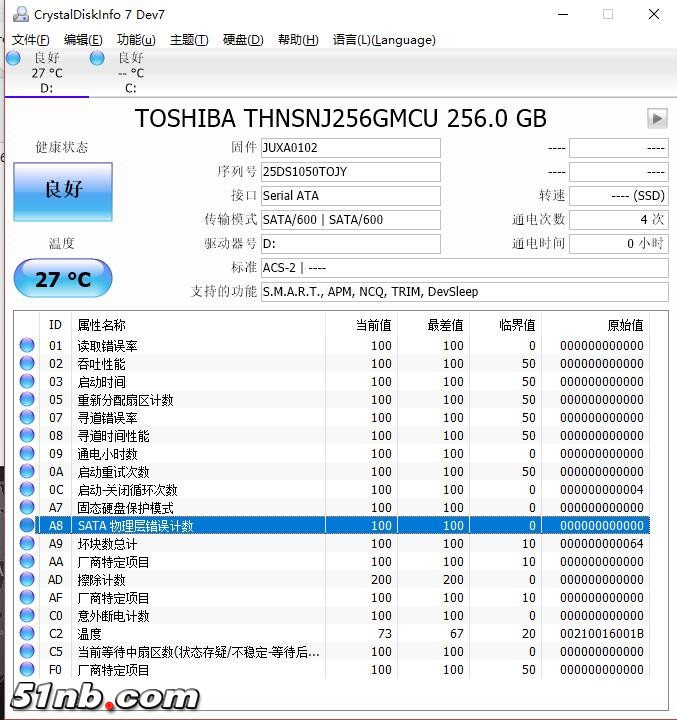The width and height of the screenshot is (677, 720).
Task: Select the 坏块数总计 attribute row
Action: pos(200,544)
